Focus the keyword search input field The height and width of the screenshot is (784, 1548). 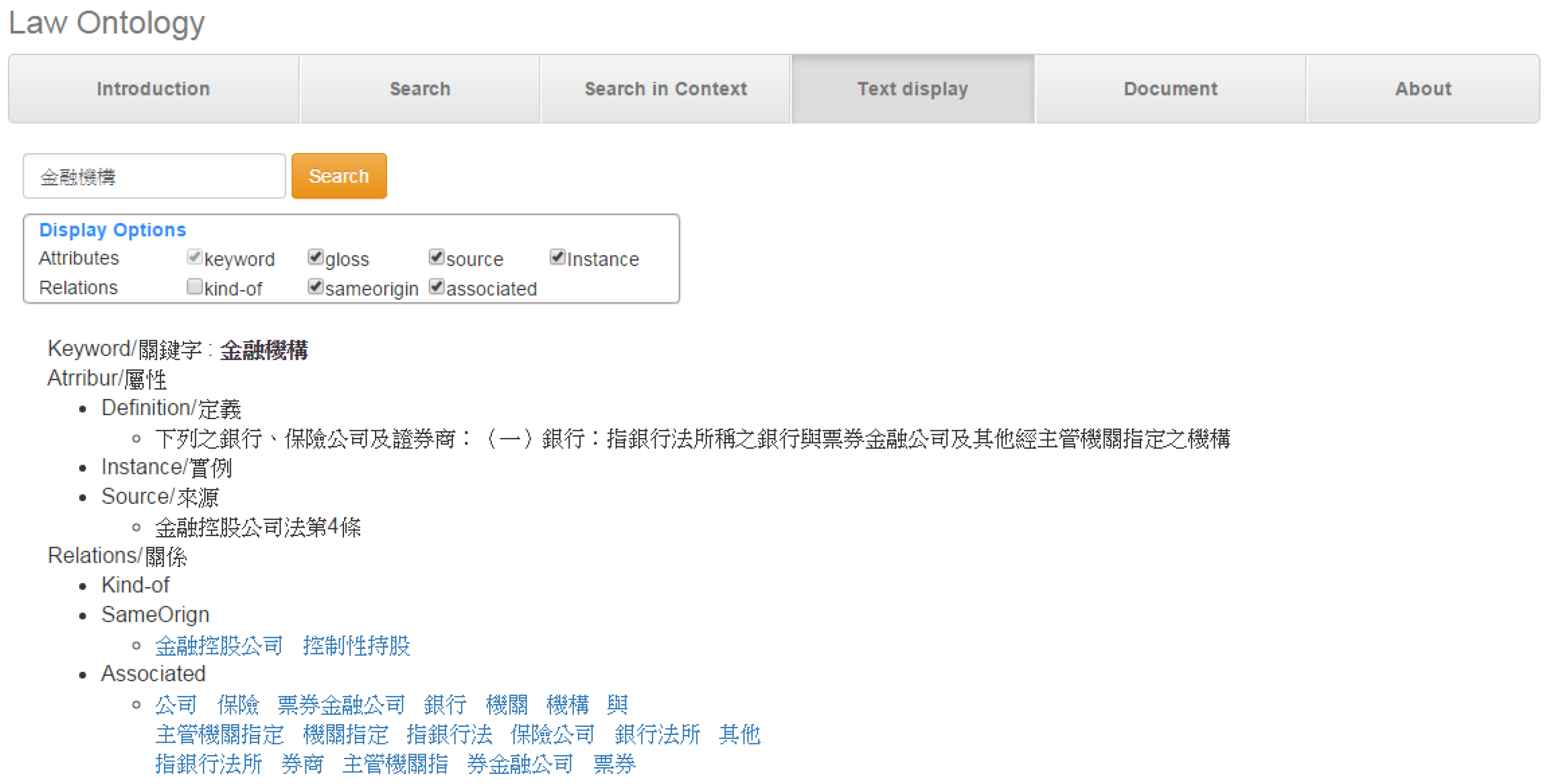[x=154, y=176]
